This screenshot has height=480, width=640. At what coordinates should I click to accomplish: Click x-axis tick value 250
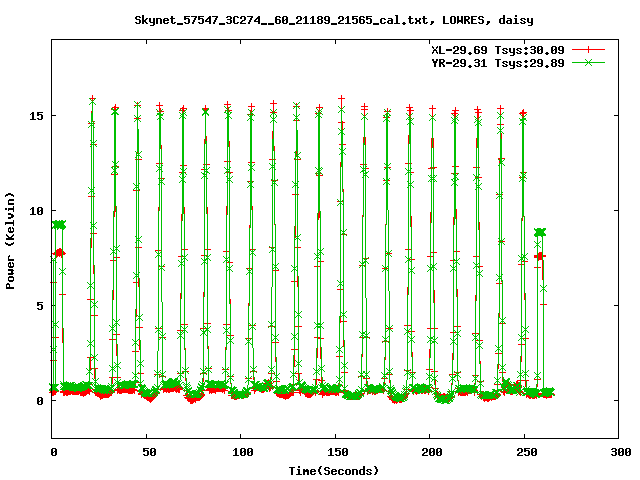[527, 452]
